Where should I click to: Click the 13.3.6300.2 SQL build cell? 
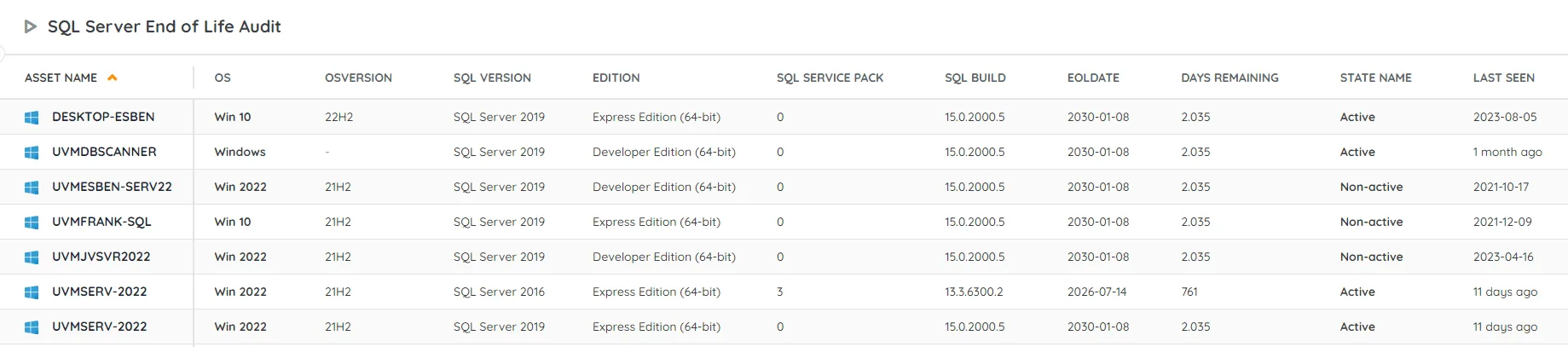(974, 292)
